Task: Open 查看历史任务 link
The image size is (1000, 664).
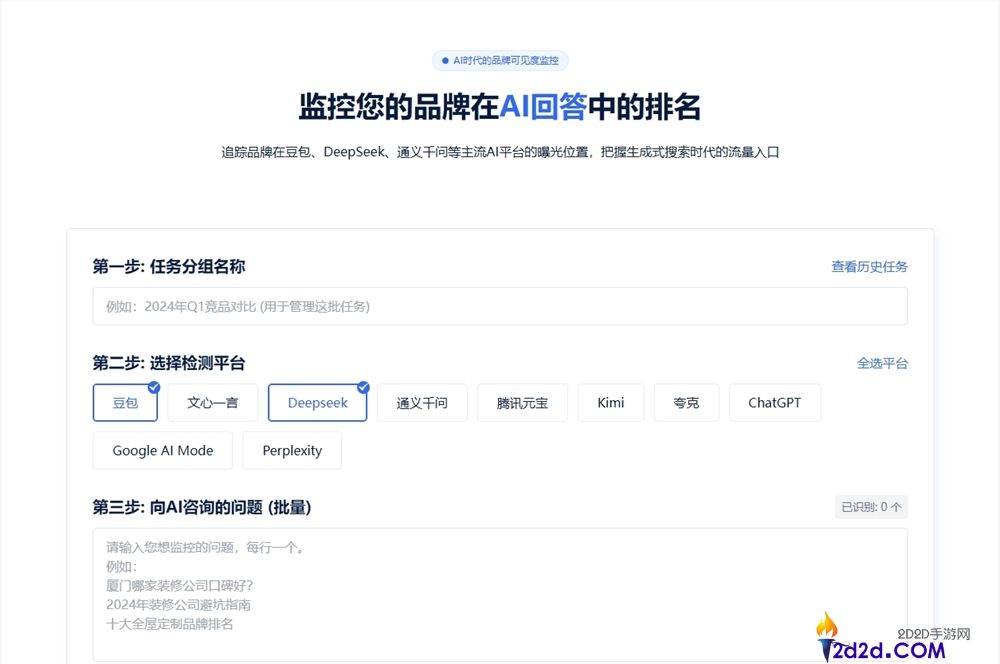Action: point(869,267)
